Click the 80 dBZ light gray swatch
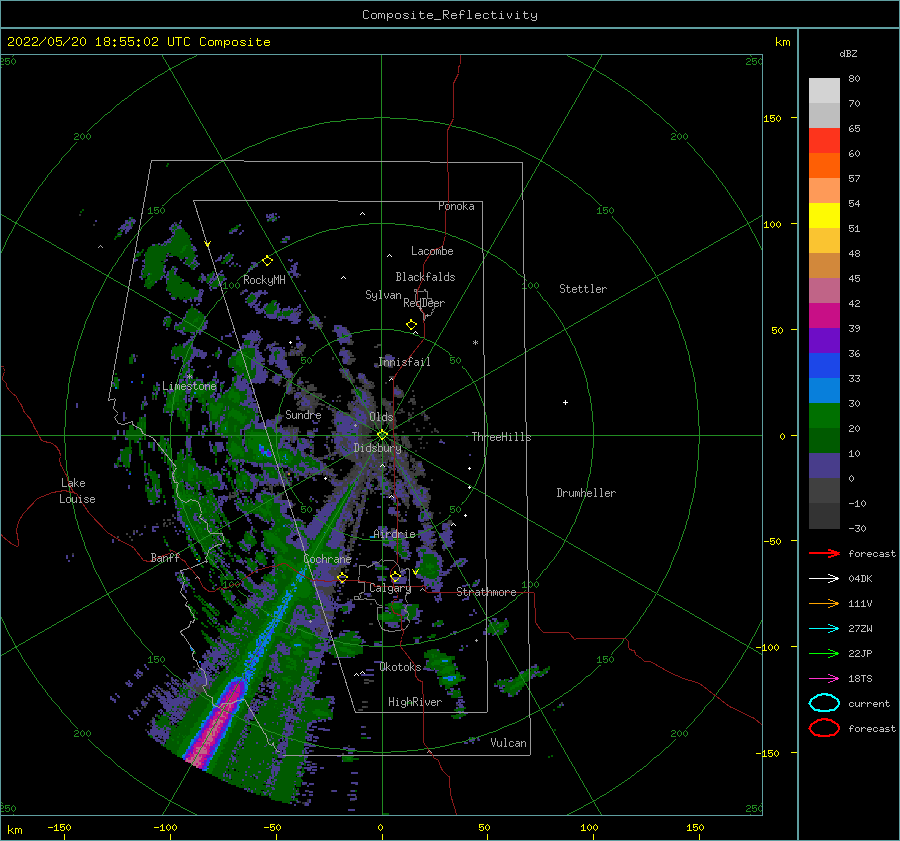The width and height of the screenshot is (900, 841). click(824, 90)
